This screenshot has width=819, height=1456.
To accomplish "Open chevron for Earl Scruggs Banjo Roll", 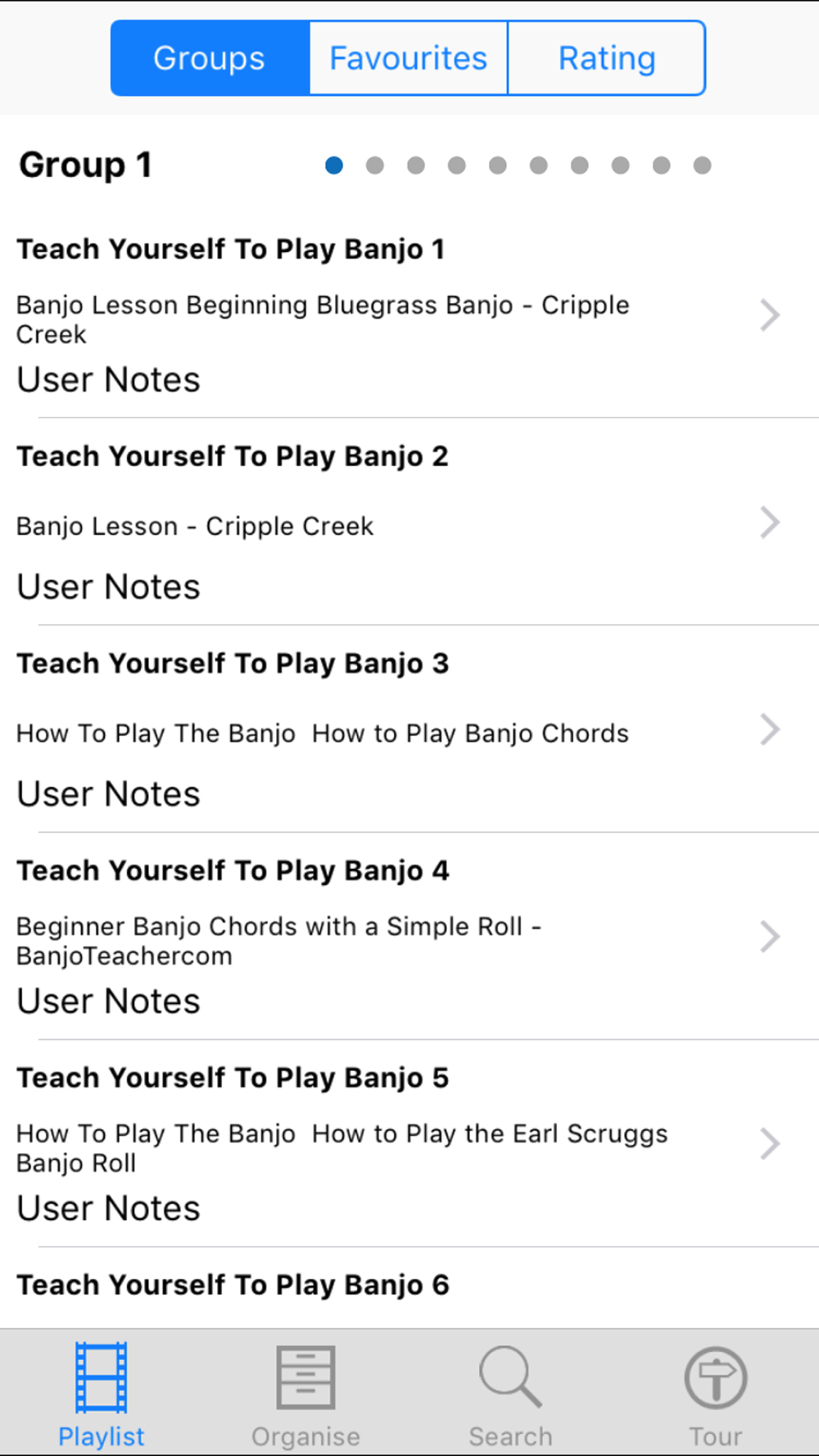I will point(769,1144).
